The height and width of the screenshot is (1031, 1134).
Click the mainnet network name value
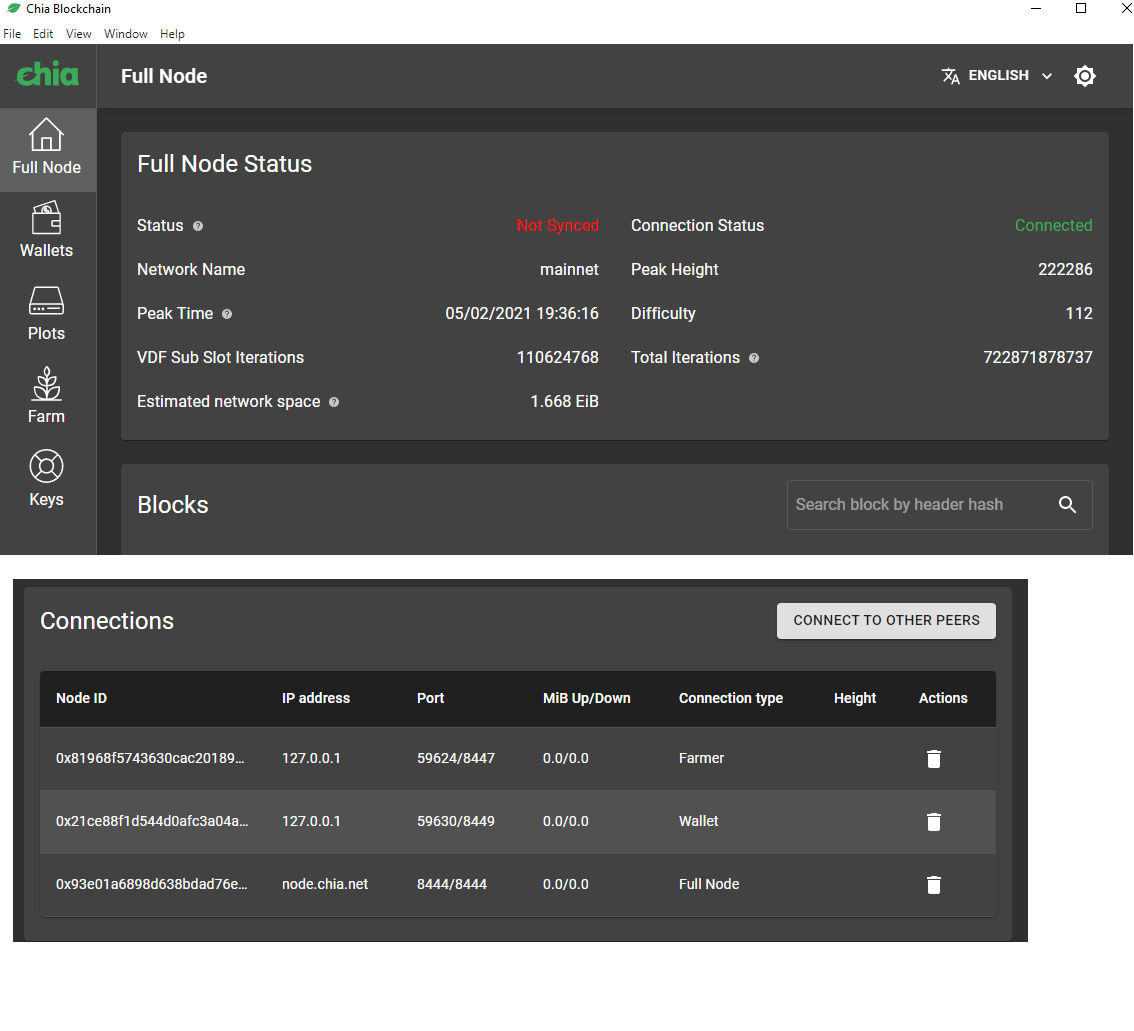coord(569,270)
